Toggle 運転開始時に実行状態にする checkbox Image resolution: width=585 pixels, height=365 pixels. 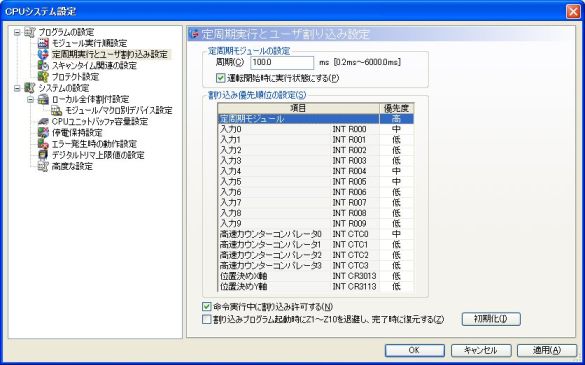point(220,78)
